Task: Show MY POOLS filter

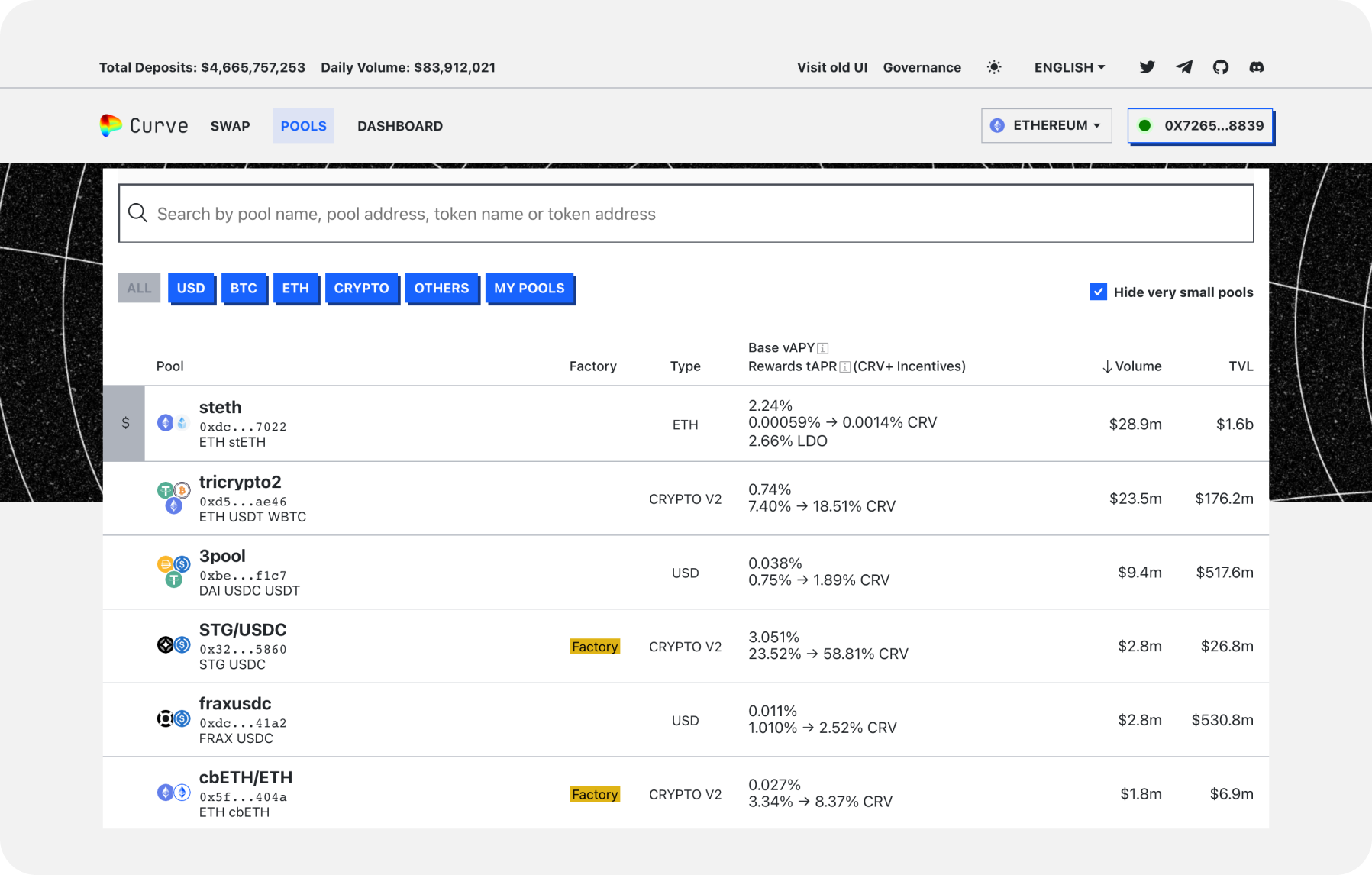Action: pos(529,288)
